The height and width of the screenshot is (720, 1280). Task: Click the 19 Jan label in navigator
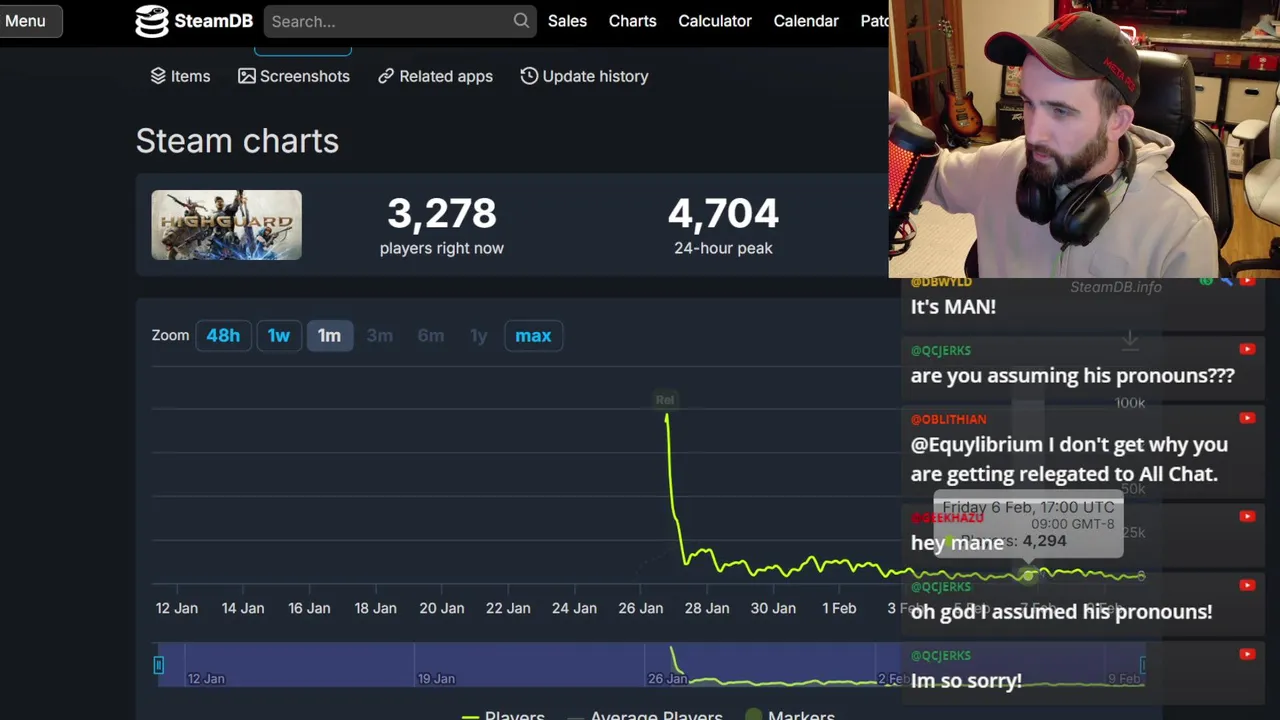coord(436,678)
